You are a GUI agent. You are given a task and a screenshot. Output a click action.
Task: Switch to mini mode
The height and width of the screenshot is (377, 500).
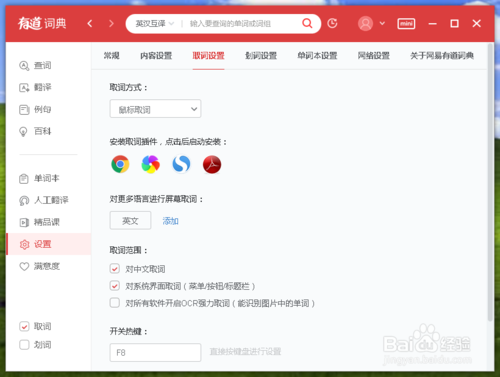(x=406, y=24)
